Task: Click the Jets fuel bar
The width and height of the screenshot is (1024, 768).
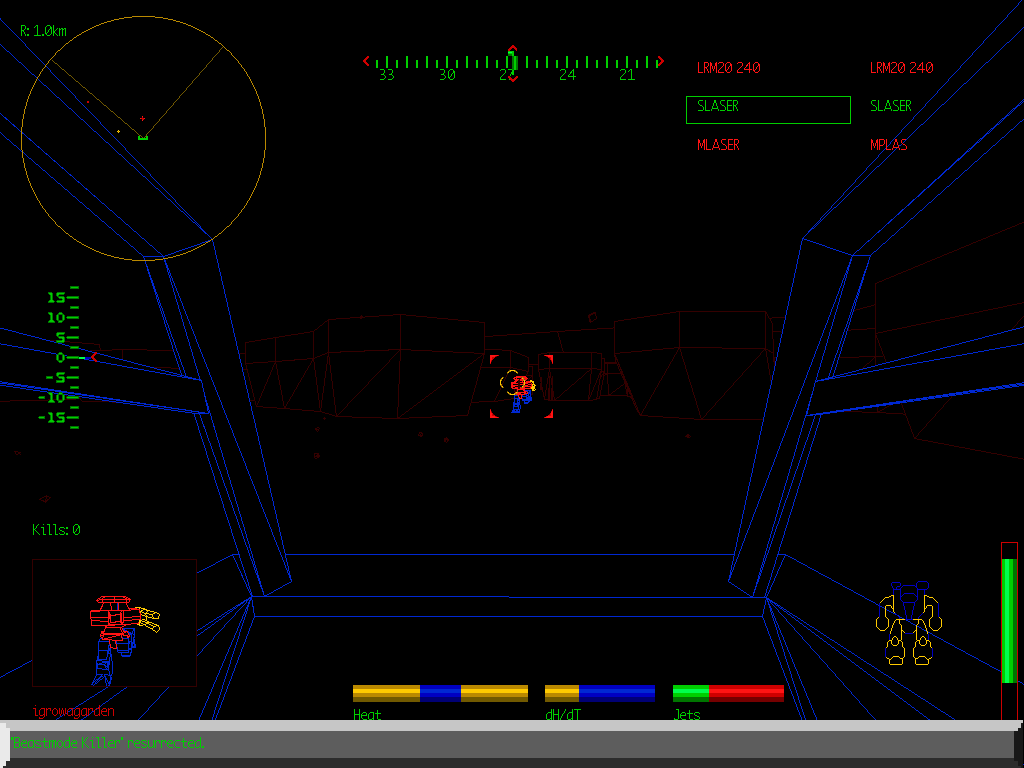Action: pyautogui.click(x=728, y=693)
